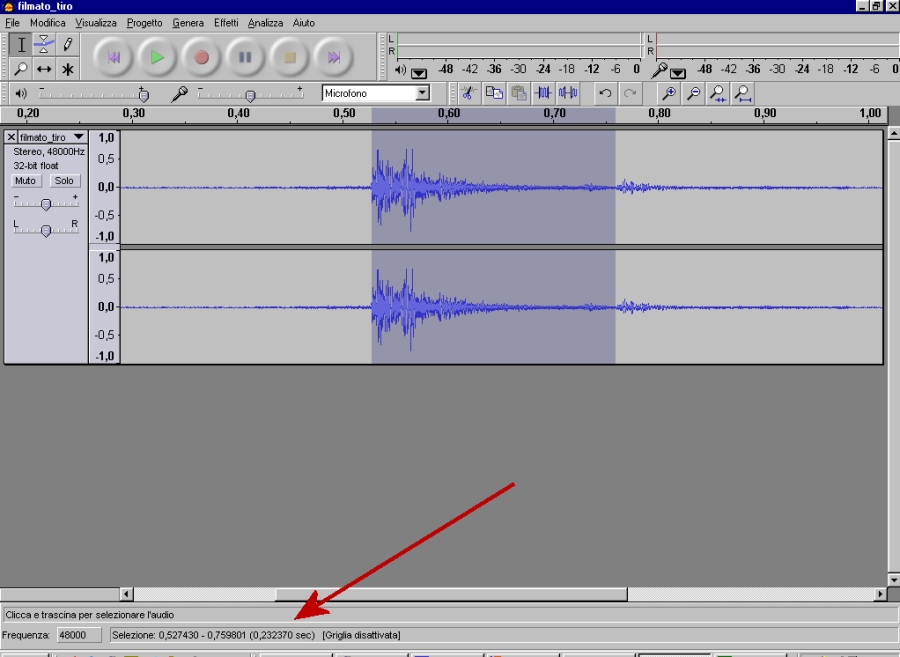Cut selection with scissors icon
Screen dimensions: 900x657
tap(468, 93)
